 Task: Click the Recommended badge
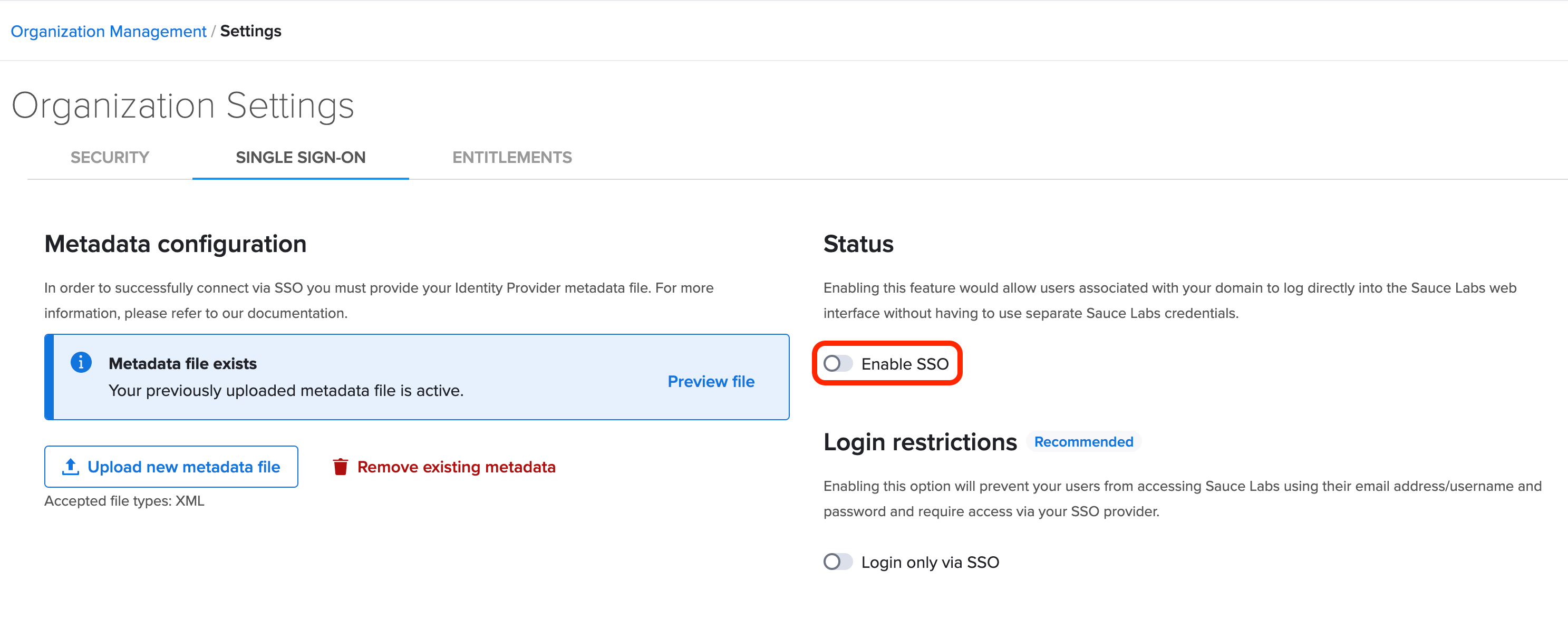[1083, 441]
